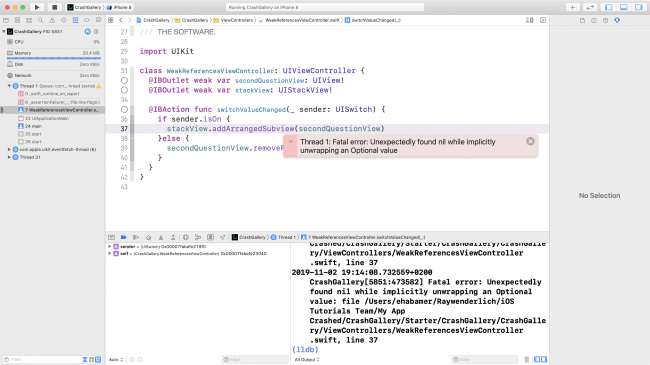
Task: Toggle breakpoints activation in debug bar
Action: tap(124, 237)
